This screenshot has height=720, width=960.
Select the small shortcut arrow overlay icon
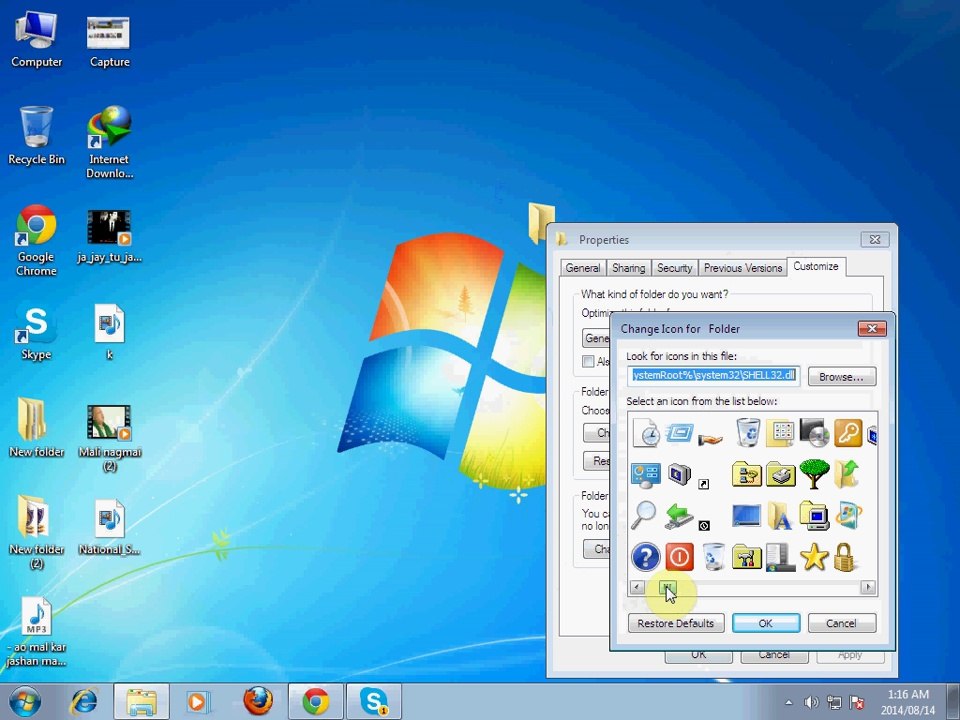click(x=703, y=484)
